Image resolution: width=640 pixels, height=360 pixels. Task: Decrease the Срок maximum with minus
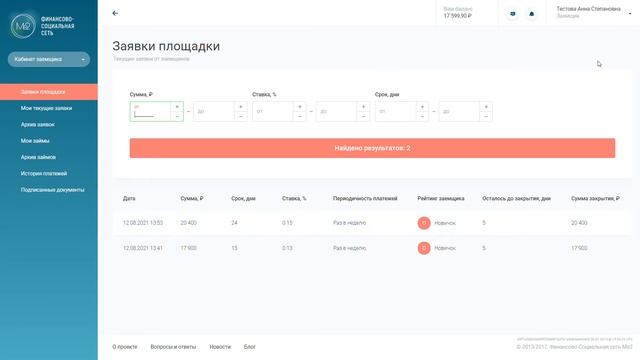point(486,116)
